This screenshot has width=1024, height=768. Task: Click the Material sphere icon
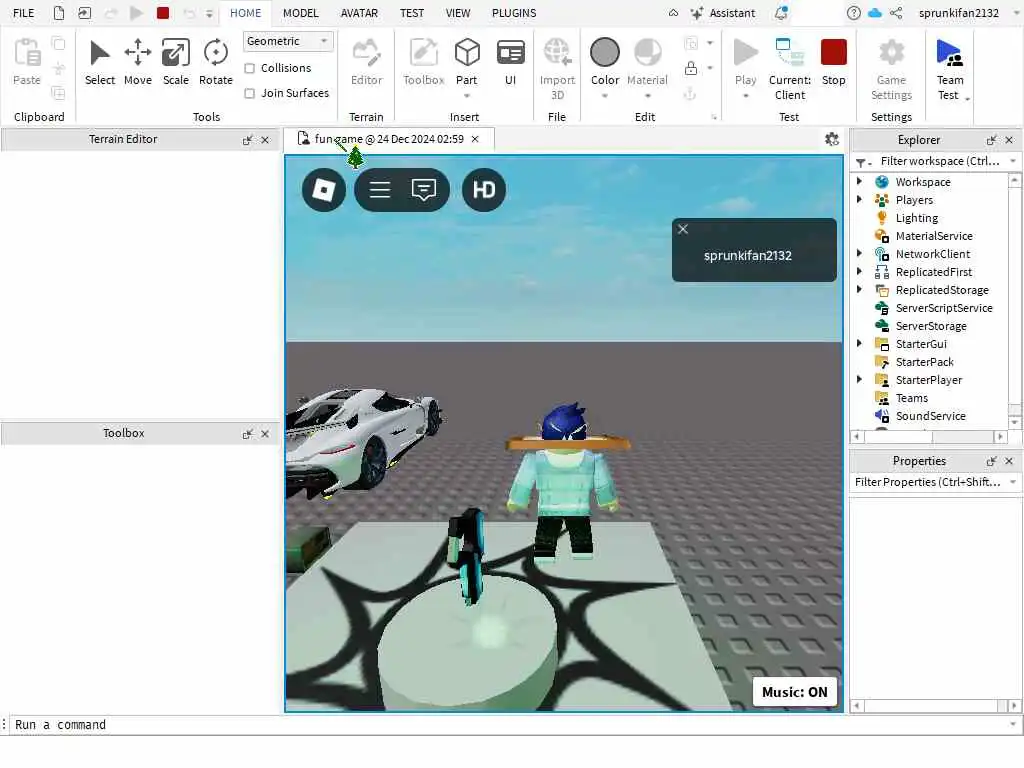(x=647, y=52)
